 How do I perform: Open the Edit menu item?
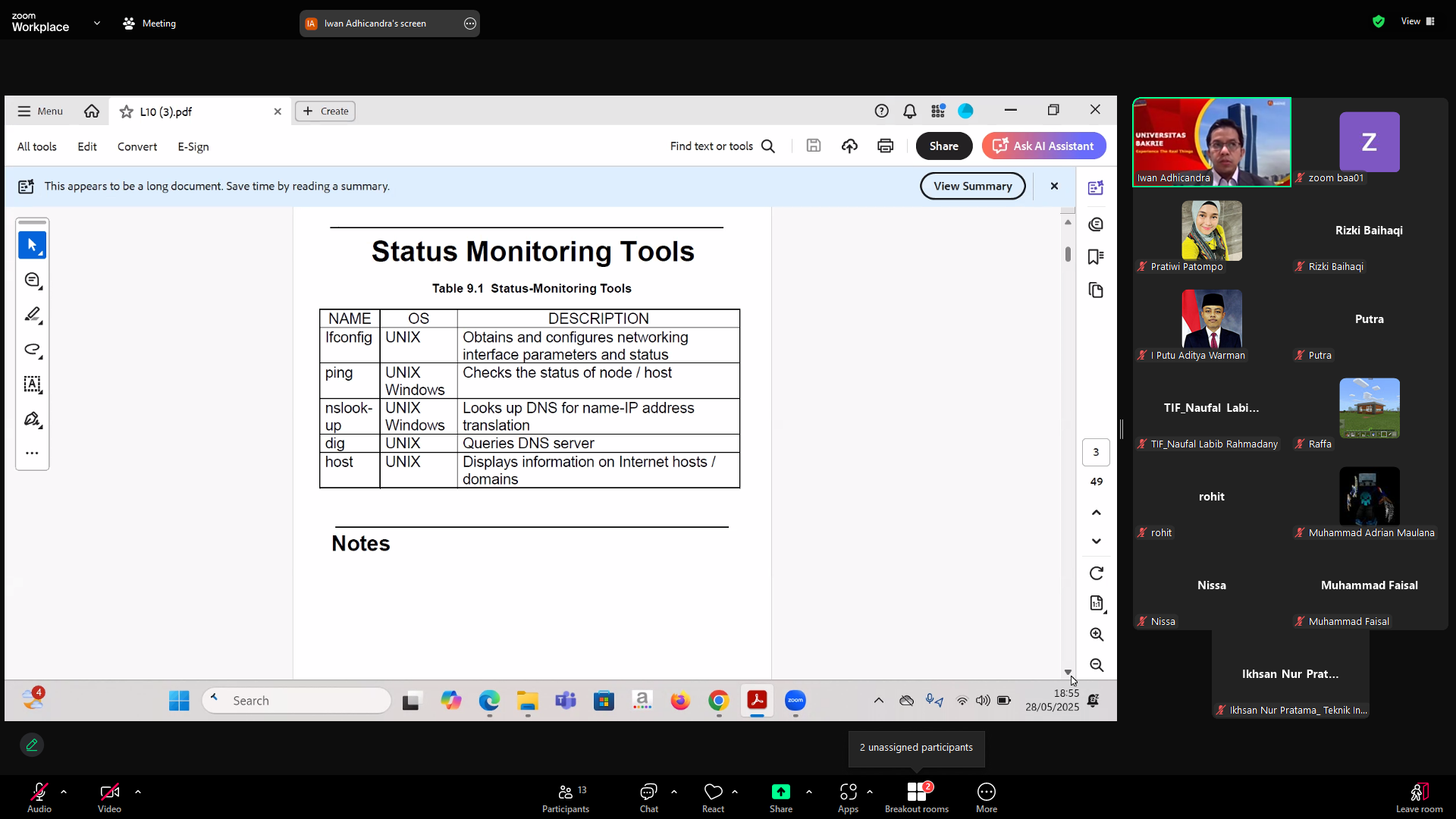87,146
